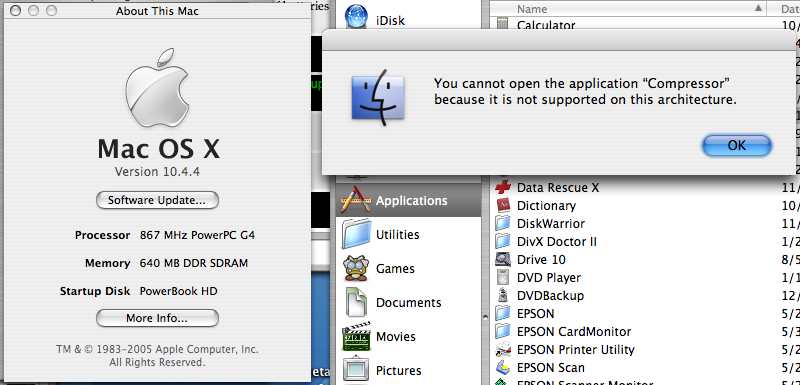Viewport: 800px width, 385px height.
Task: Click Data Rescue X file name
Action: pos(558,188)
